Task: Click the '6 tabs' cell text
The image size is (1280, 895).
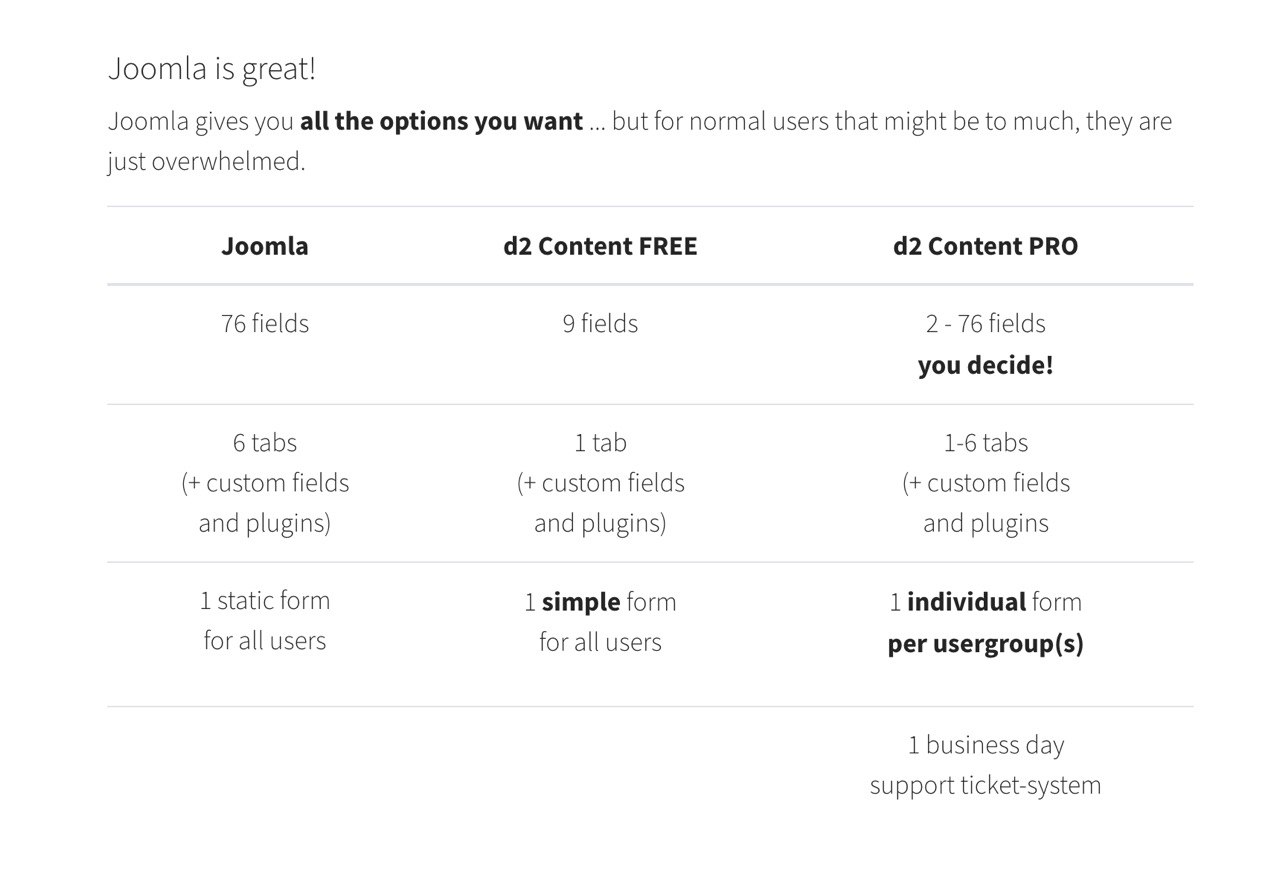Action: [265, 442]
